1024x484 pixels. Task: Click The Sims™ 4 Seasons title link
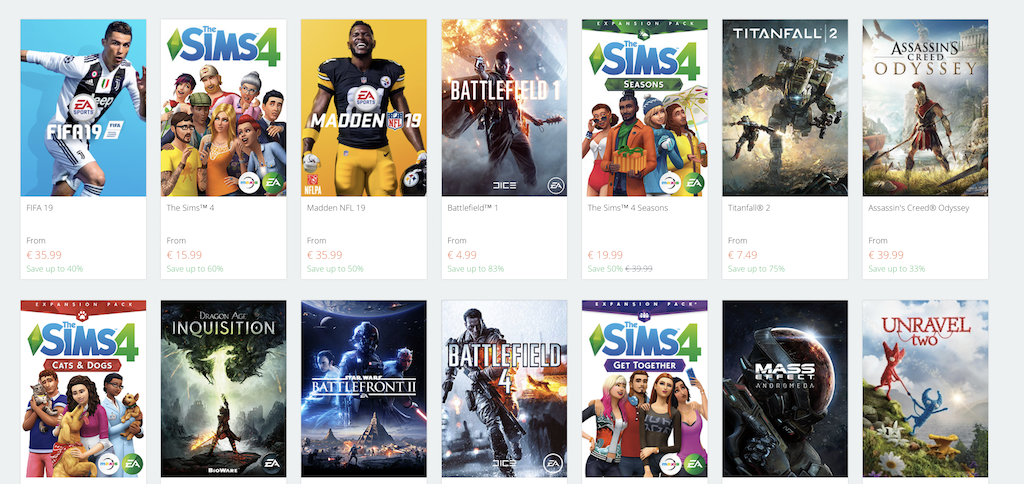pyautogui.click(x=628, y=208)
